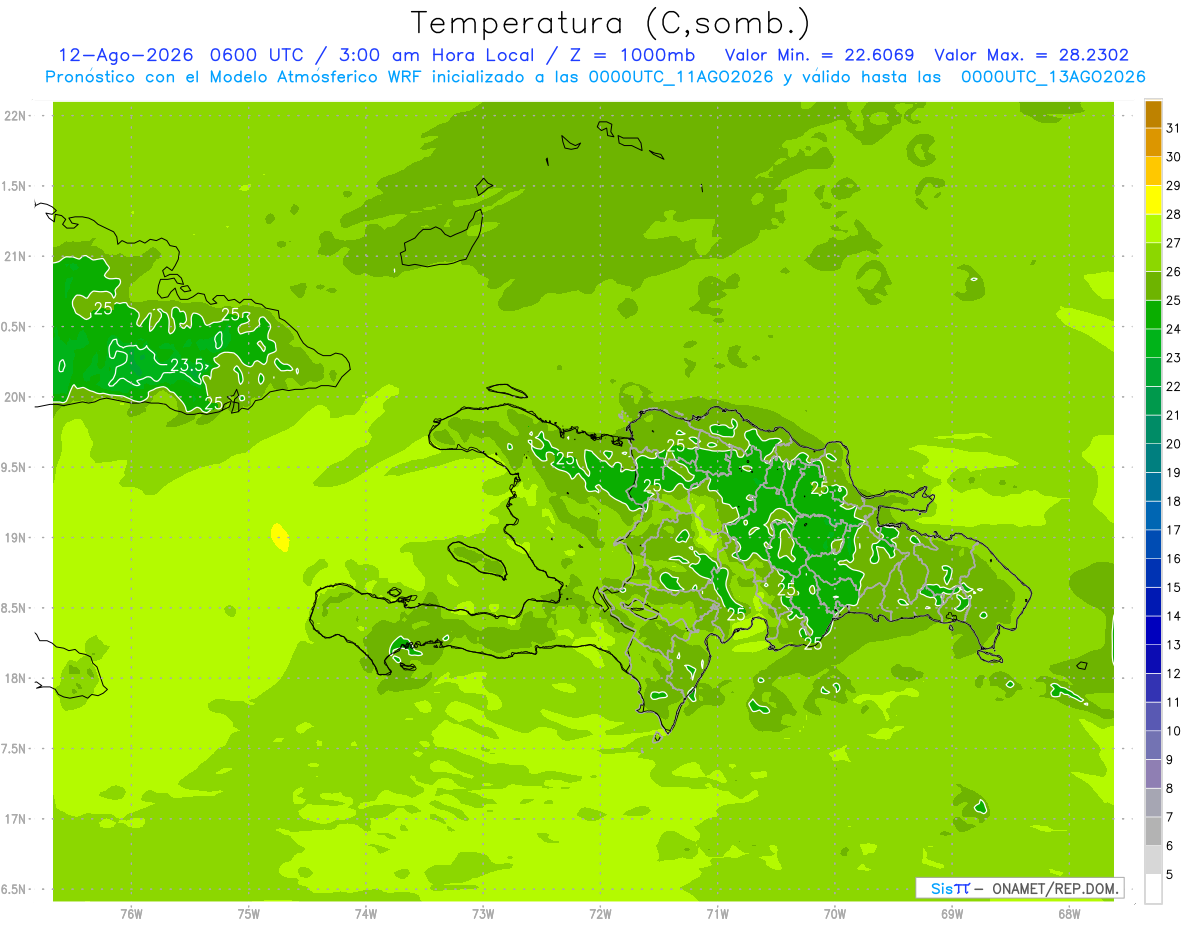Click the '31' value on the color scale
The image size is (1200, 927).
pos(1174,128)
